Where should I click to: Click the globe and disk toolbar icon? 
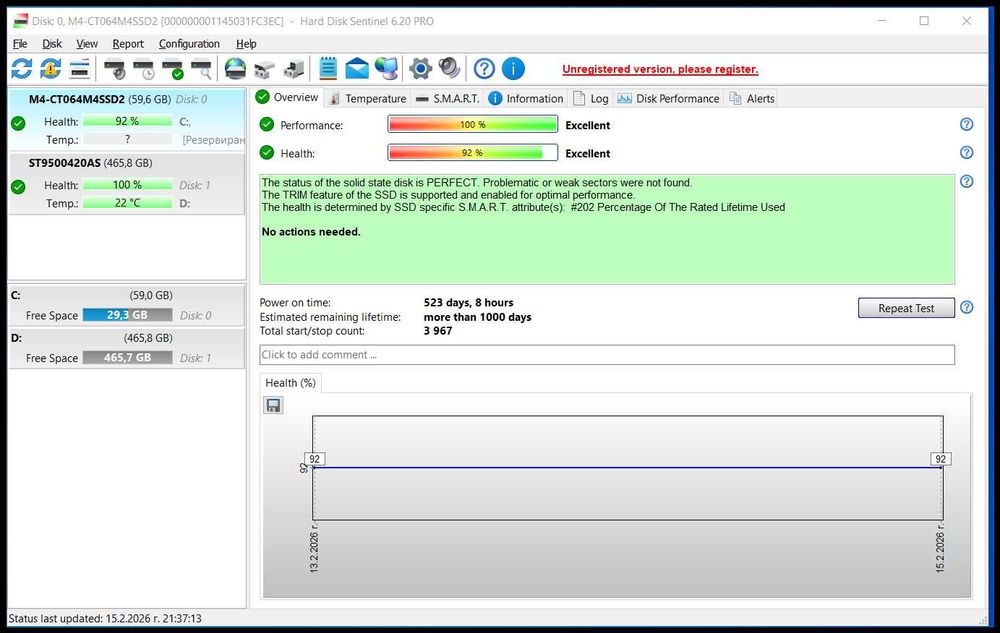point(235,69)
